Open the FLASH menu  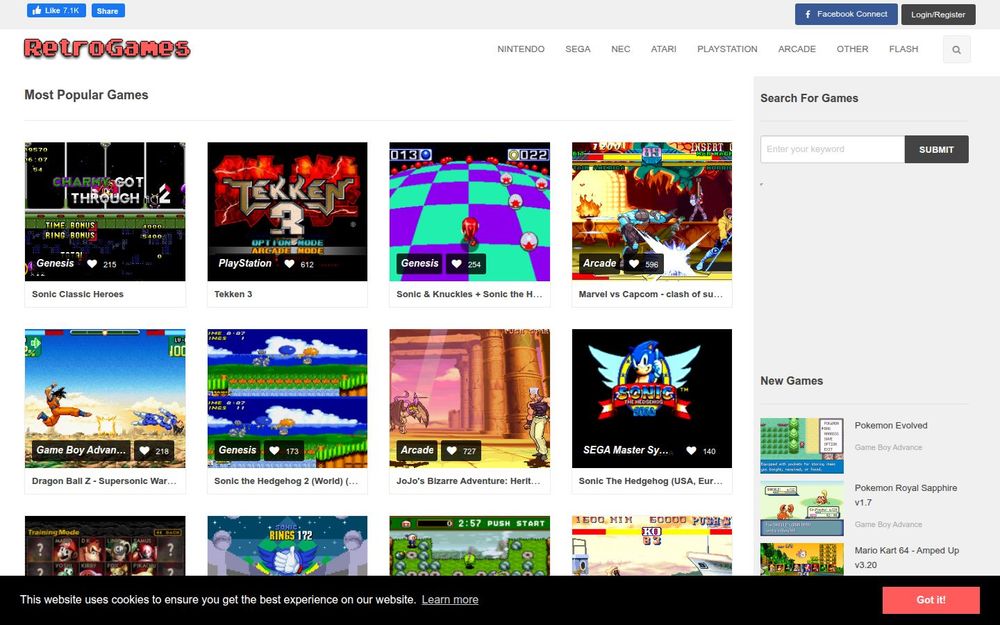coord(904,49)
